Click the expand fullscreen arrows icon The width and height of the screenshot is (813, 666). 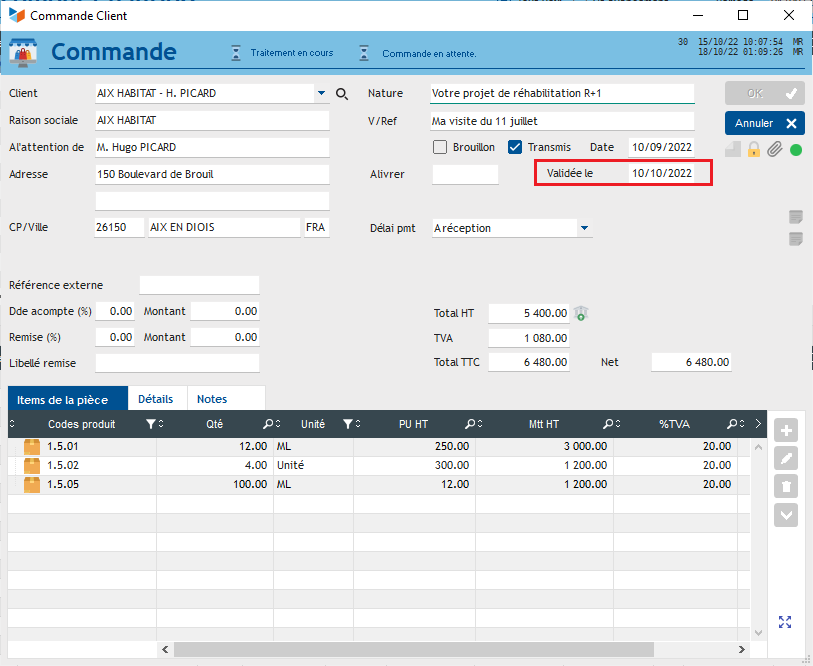pyautogui.click(x=785, y=622)
